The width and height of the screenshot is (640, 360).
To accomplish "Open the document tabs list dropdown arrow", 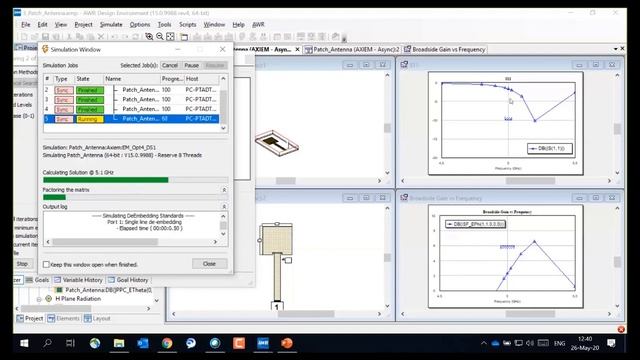I will [x=616, y=49].
